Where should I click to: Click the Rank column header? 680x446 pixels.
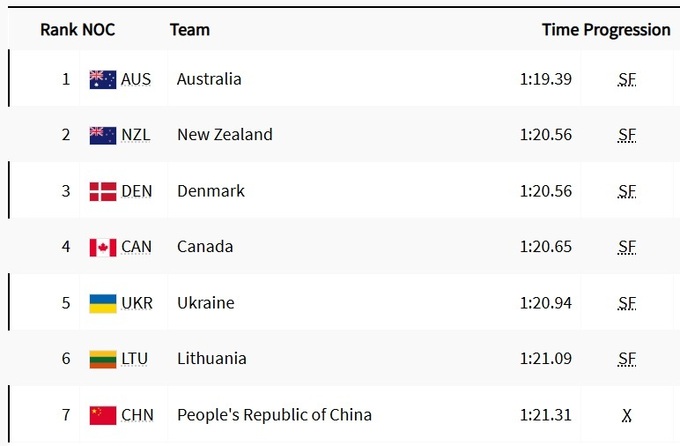tap(58, 30)
